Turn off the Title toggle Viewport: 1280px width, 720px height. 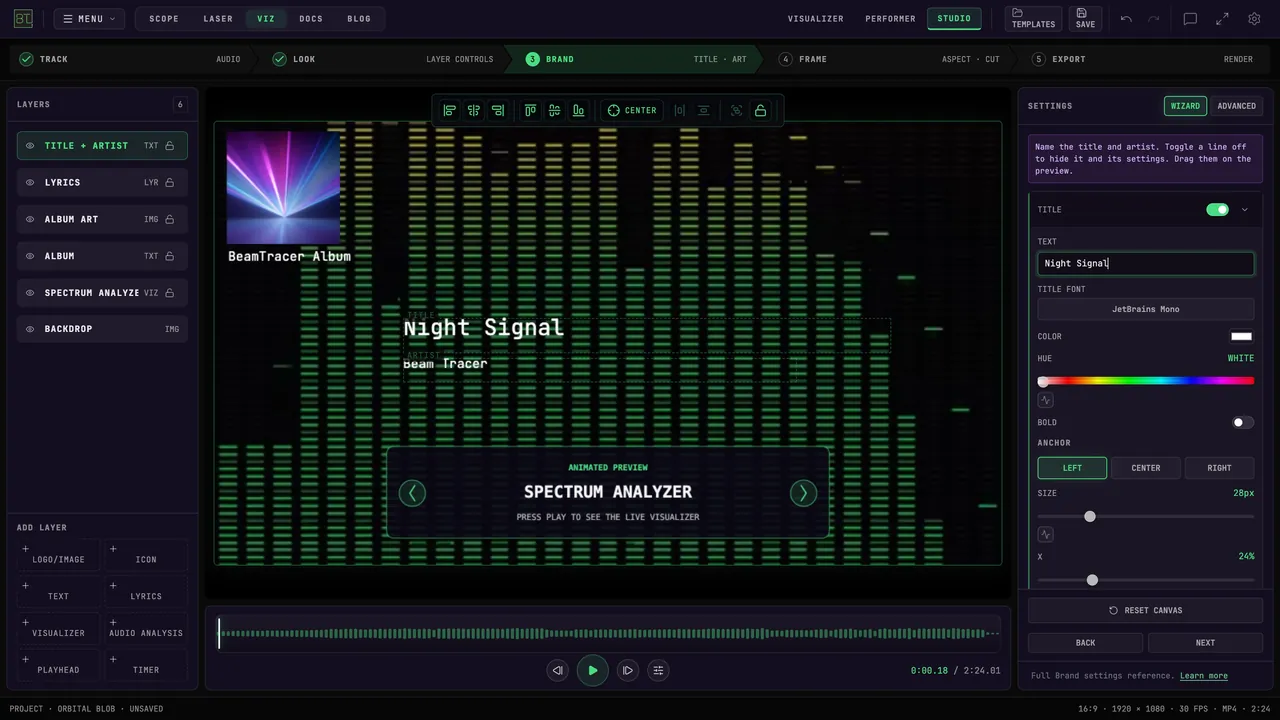coord(1217,210)
